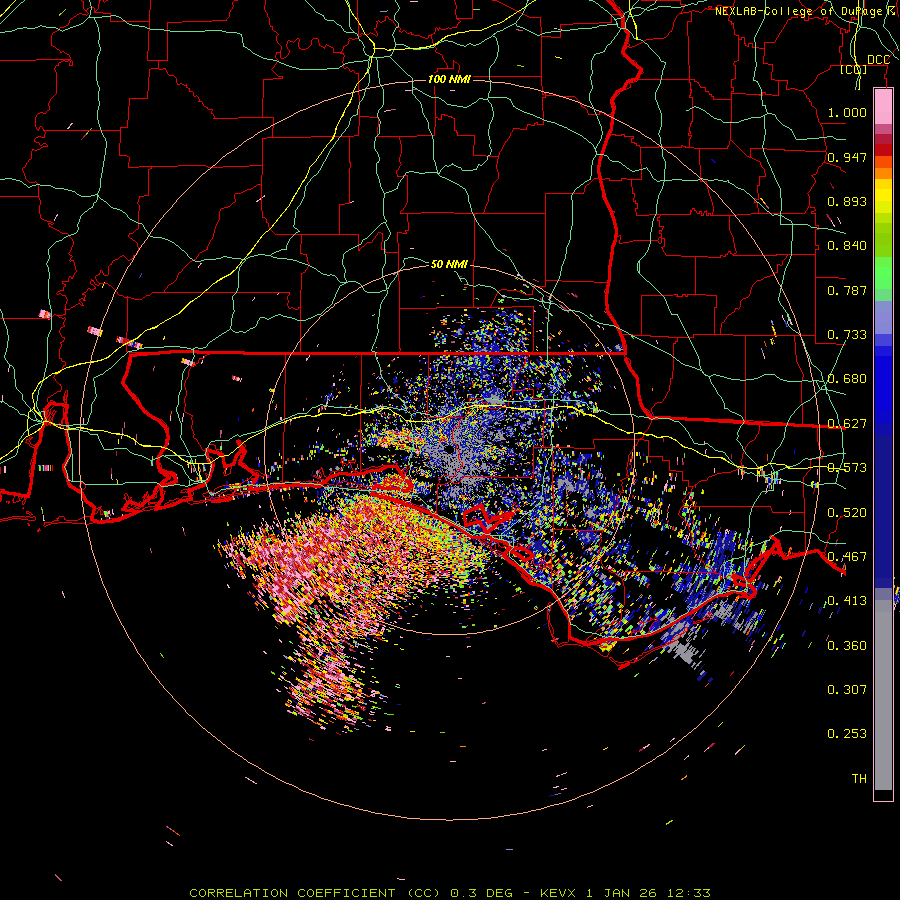Image resolution: width=900 pixels, height=900 pixels.
Task: Select the 0.253 scale value
Action: click(847, 734)
